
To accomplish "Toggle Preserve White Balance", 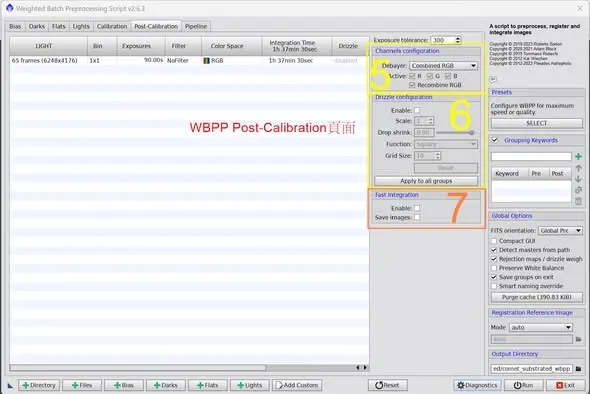I will pos(494,268).
